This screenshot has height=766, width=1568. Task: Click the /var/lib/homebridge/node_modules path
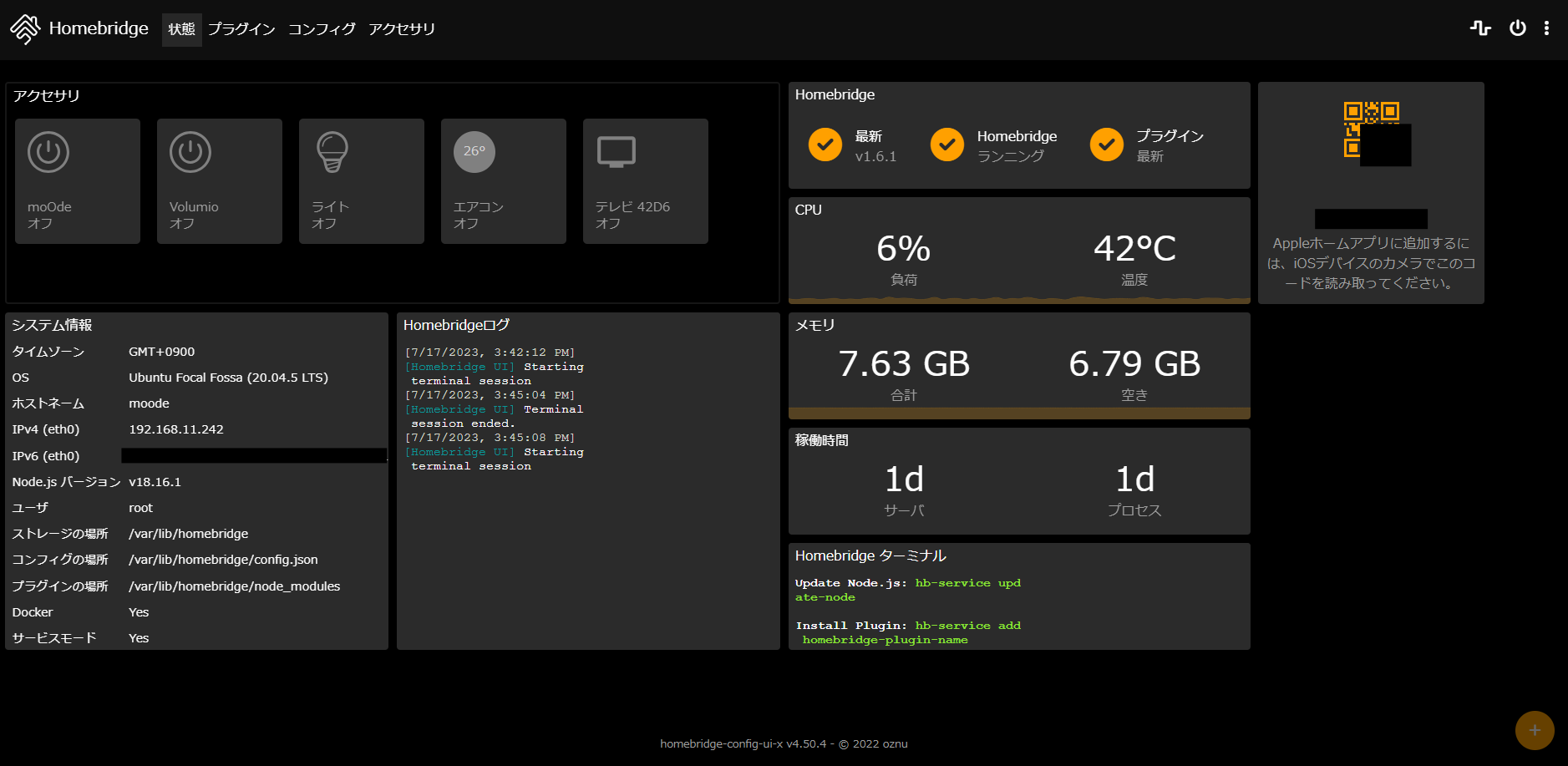coord(235,586)
